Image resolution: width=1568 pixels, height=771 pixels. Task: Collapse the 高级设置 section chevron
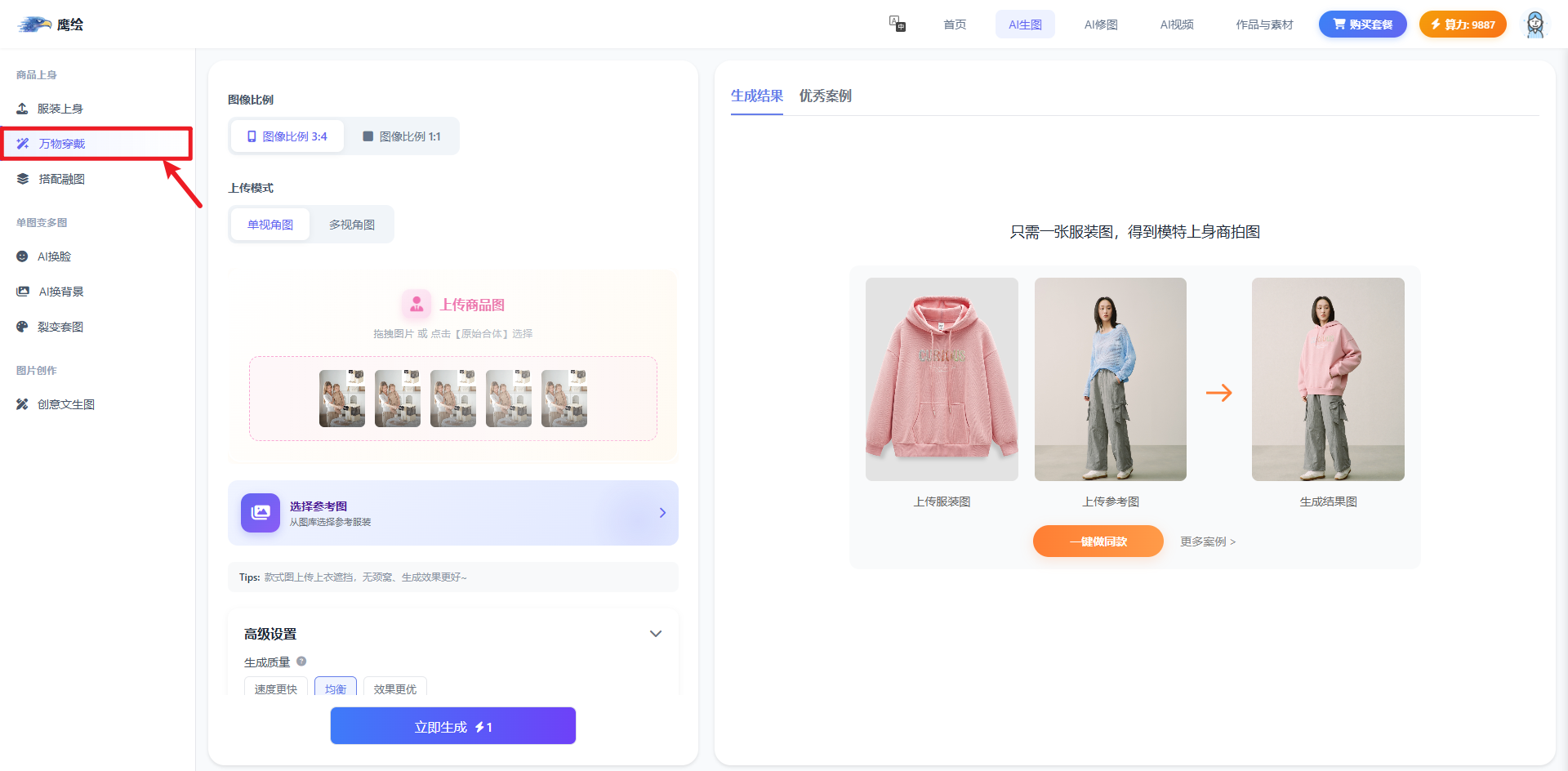[x=655, y=634]
